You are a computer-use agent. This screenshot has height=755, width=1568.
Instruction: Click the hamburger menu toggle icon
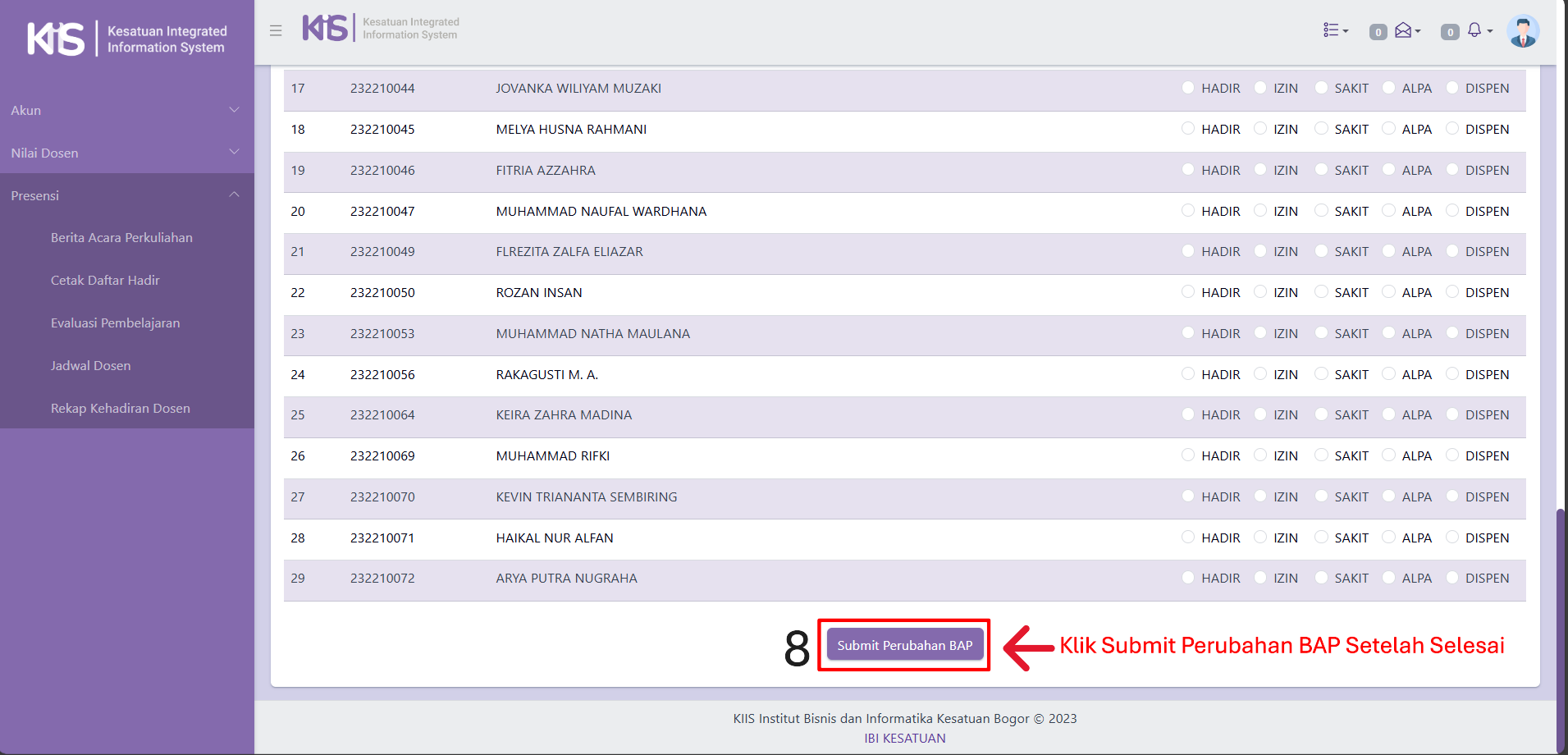tap(276, 30)
